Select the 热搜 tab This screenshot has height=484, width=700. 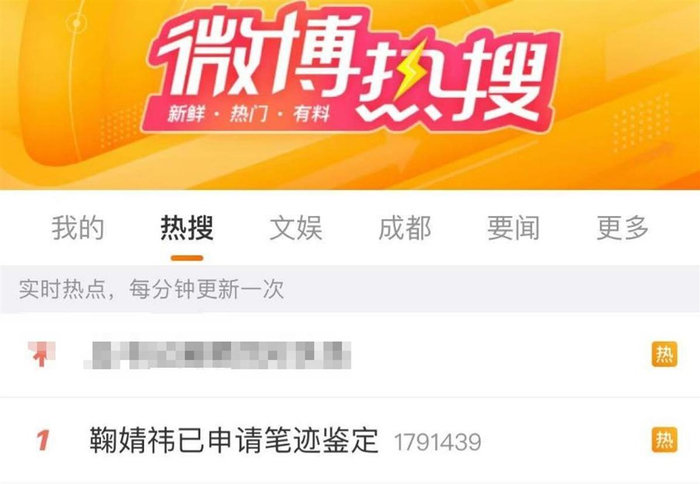tap(187, 228)
